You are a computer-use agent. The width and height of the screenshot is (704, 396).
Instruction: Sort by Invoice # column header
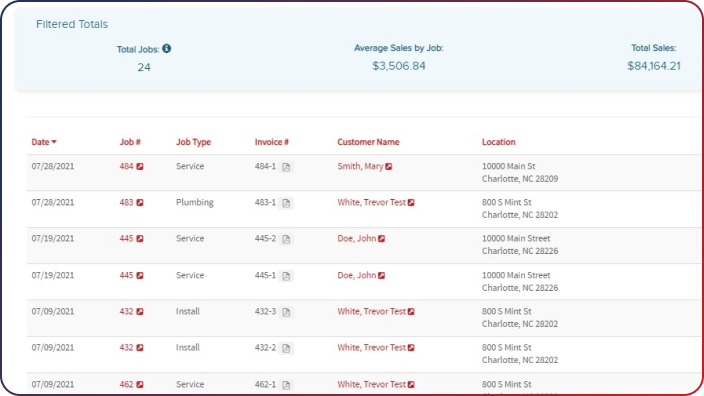point(272,142)
